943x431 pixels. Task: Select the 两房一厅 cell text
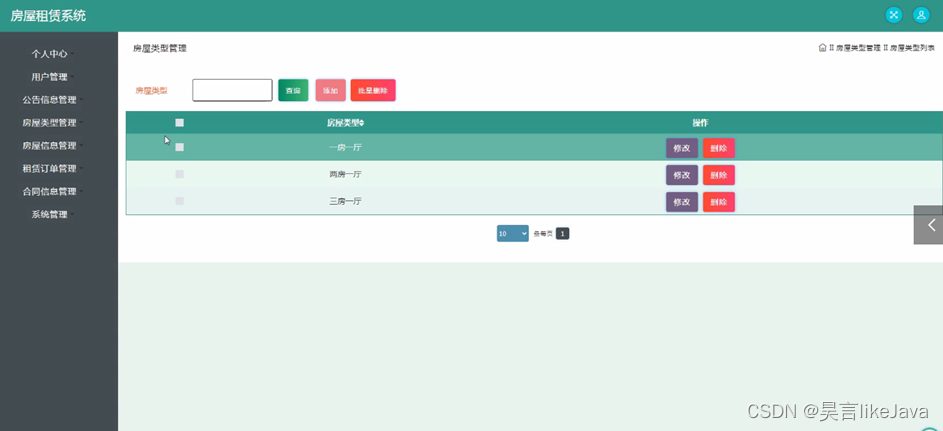(345, 174)
